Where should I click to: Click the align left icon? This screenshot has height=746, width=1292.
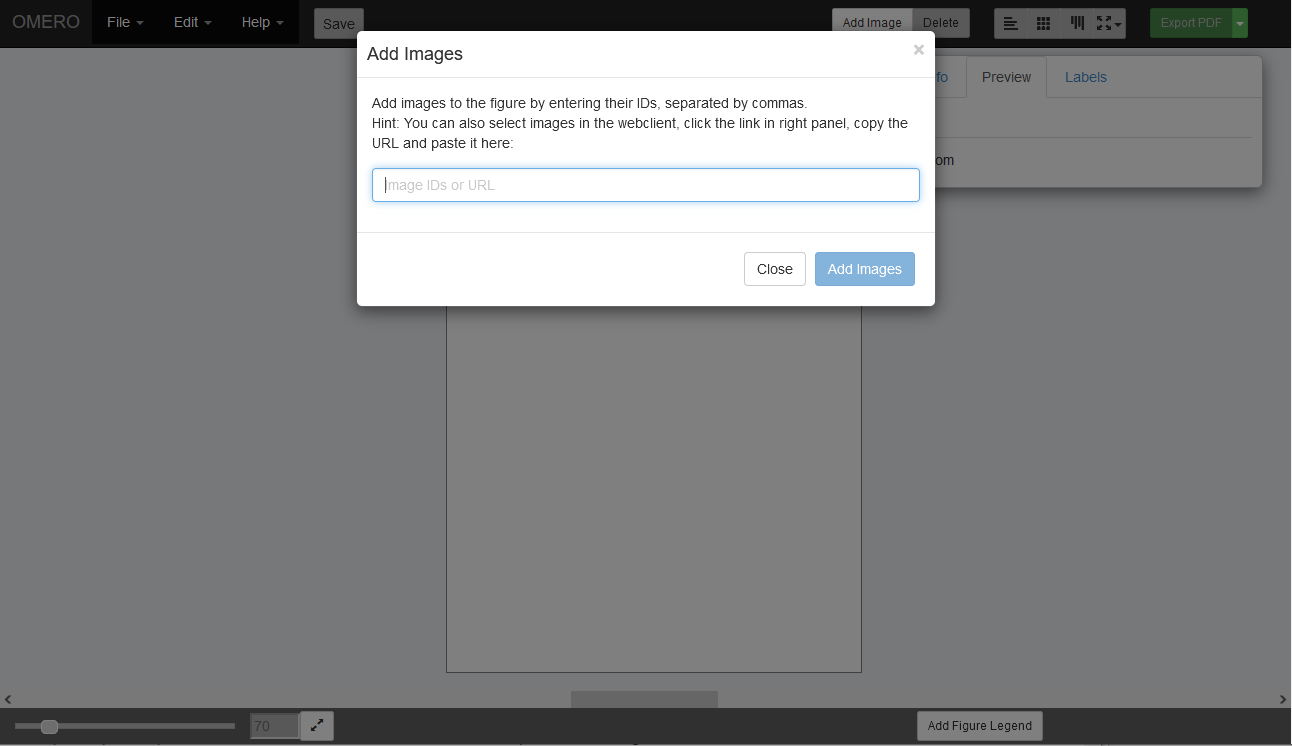click(1011, 23)
